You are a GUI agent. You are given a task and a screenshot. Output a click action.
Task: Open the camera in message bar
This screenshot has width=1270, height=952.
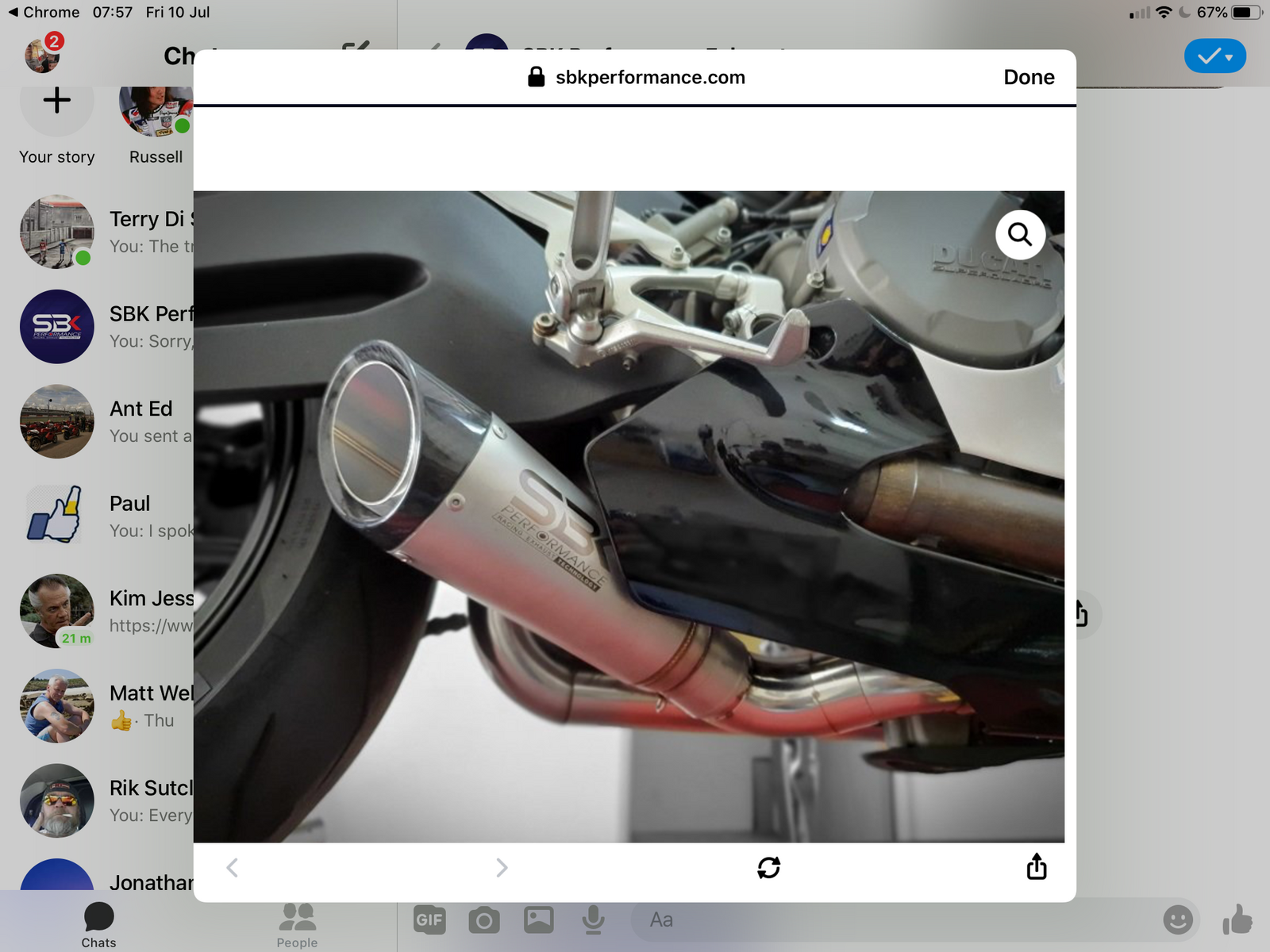pyautogui.click(x=483, y=920)
